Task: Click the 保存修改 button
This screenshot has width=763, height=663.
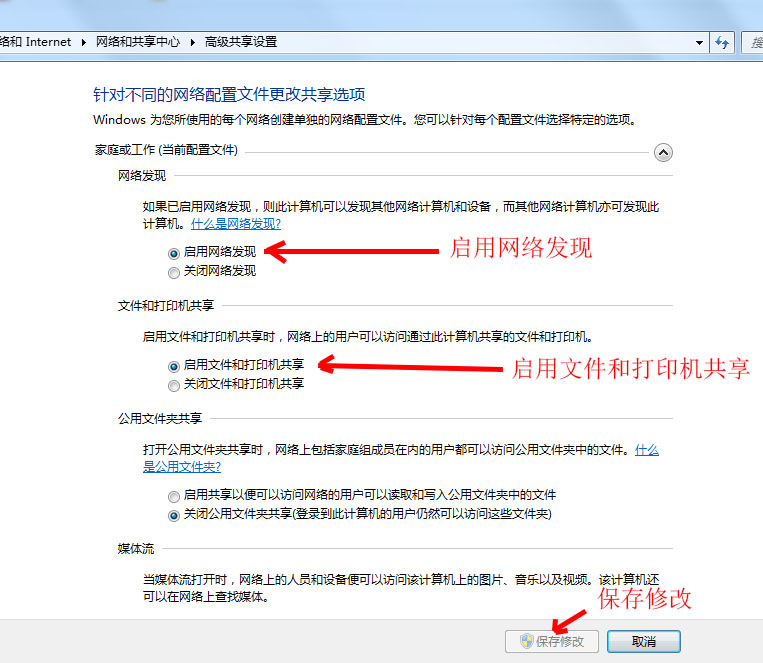Action: pyautogui.click(x=552, y=642)
